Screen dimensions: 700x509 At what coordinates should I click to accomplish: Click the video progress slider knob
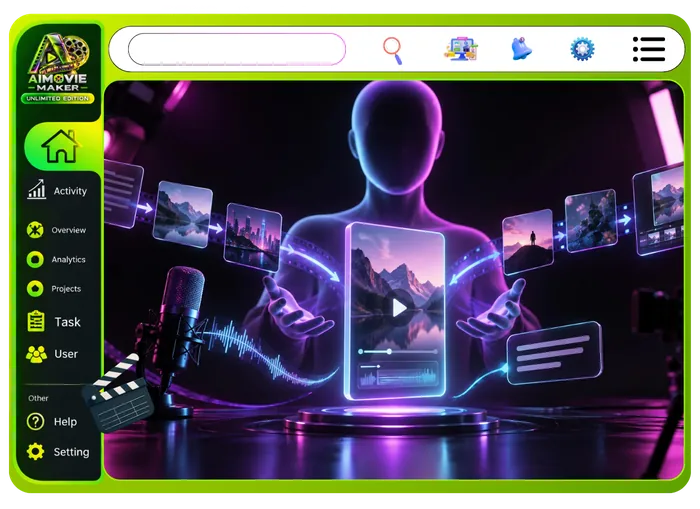coord(389,352)
